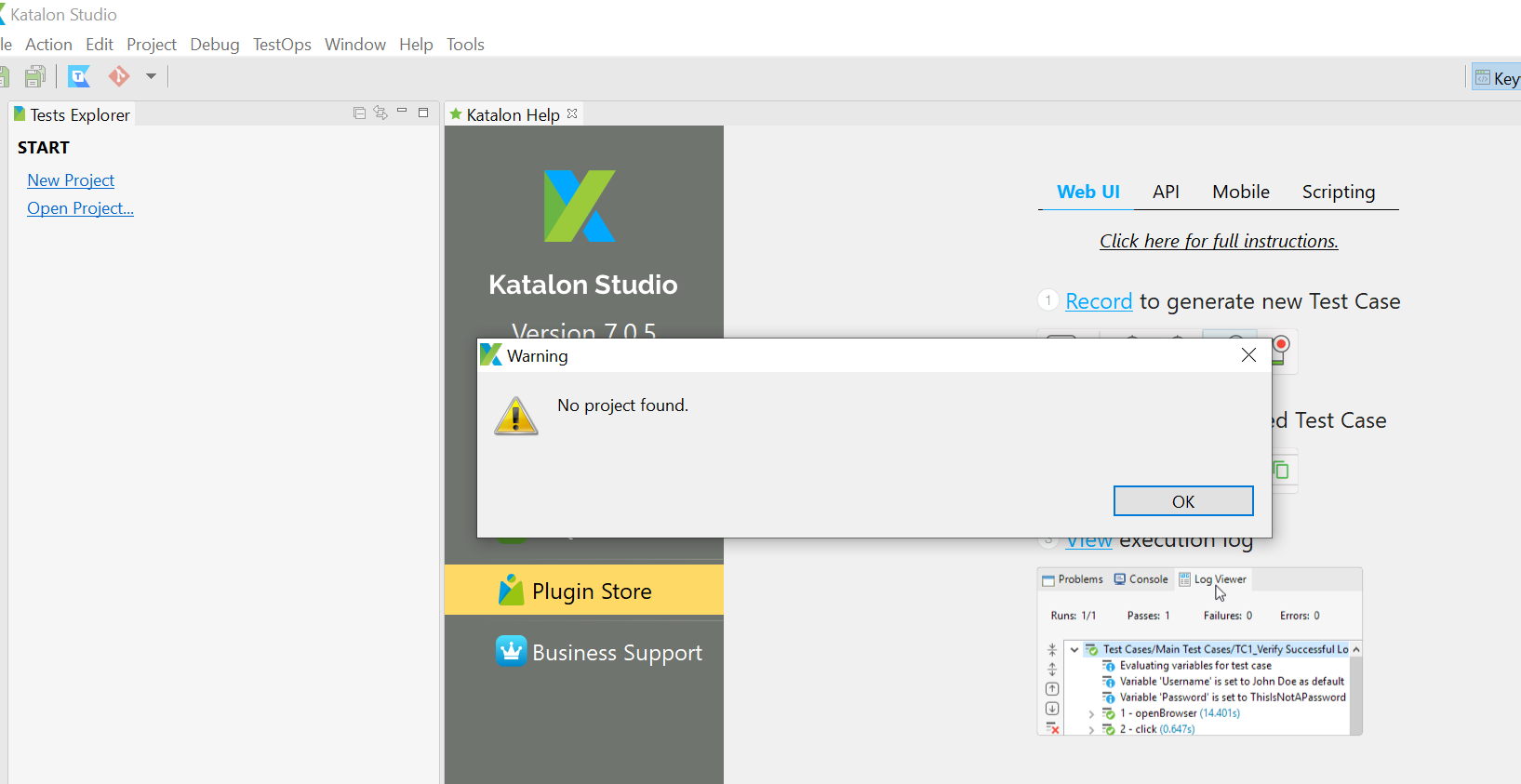
Task: Open the Plugin Store
Action: (x=584, y=591)
